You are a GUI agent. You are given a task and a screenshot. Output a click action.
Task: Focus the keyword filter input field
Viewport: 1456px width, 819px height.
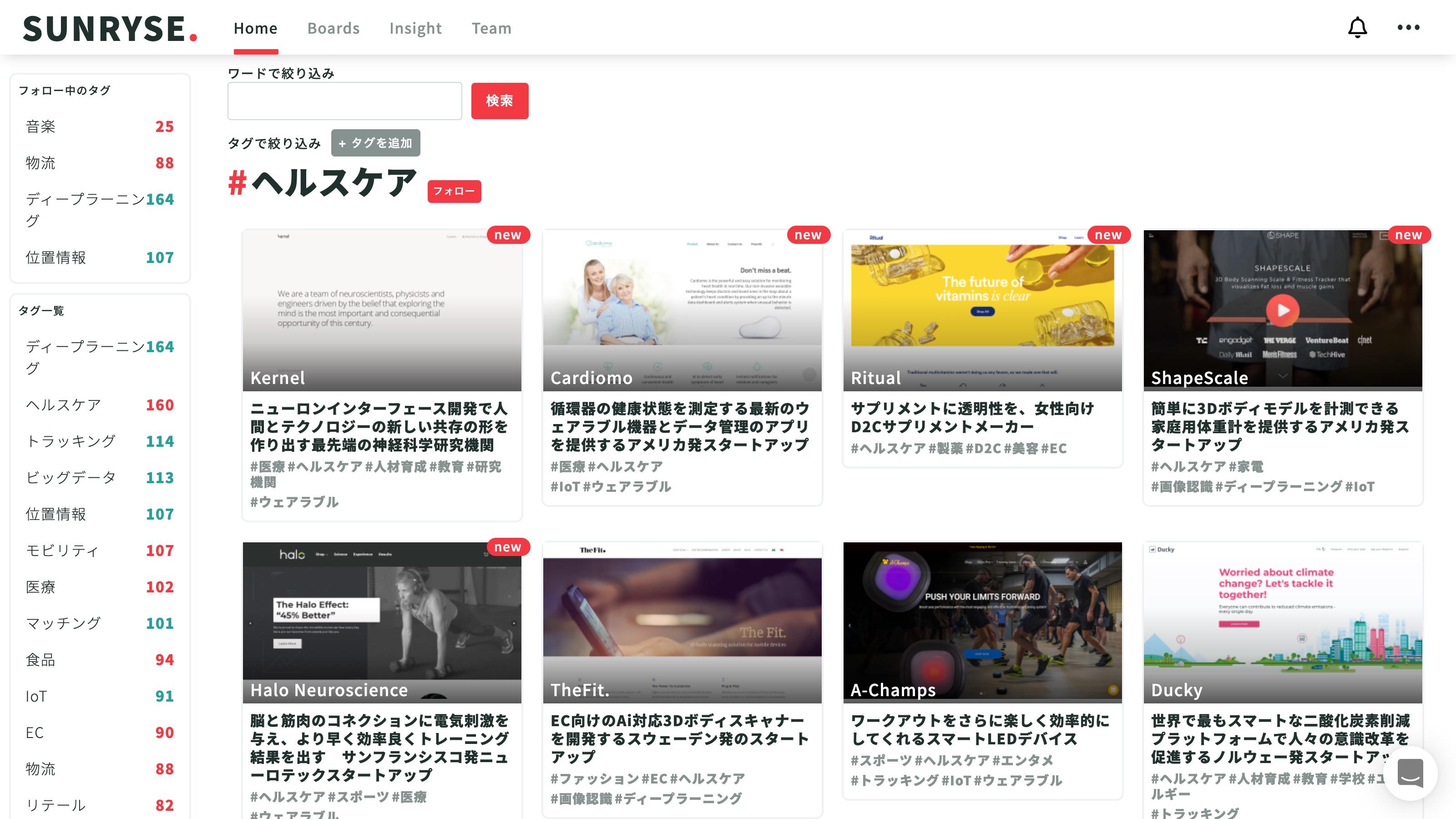click(345, 101)
